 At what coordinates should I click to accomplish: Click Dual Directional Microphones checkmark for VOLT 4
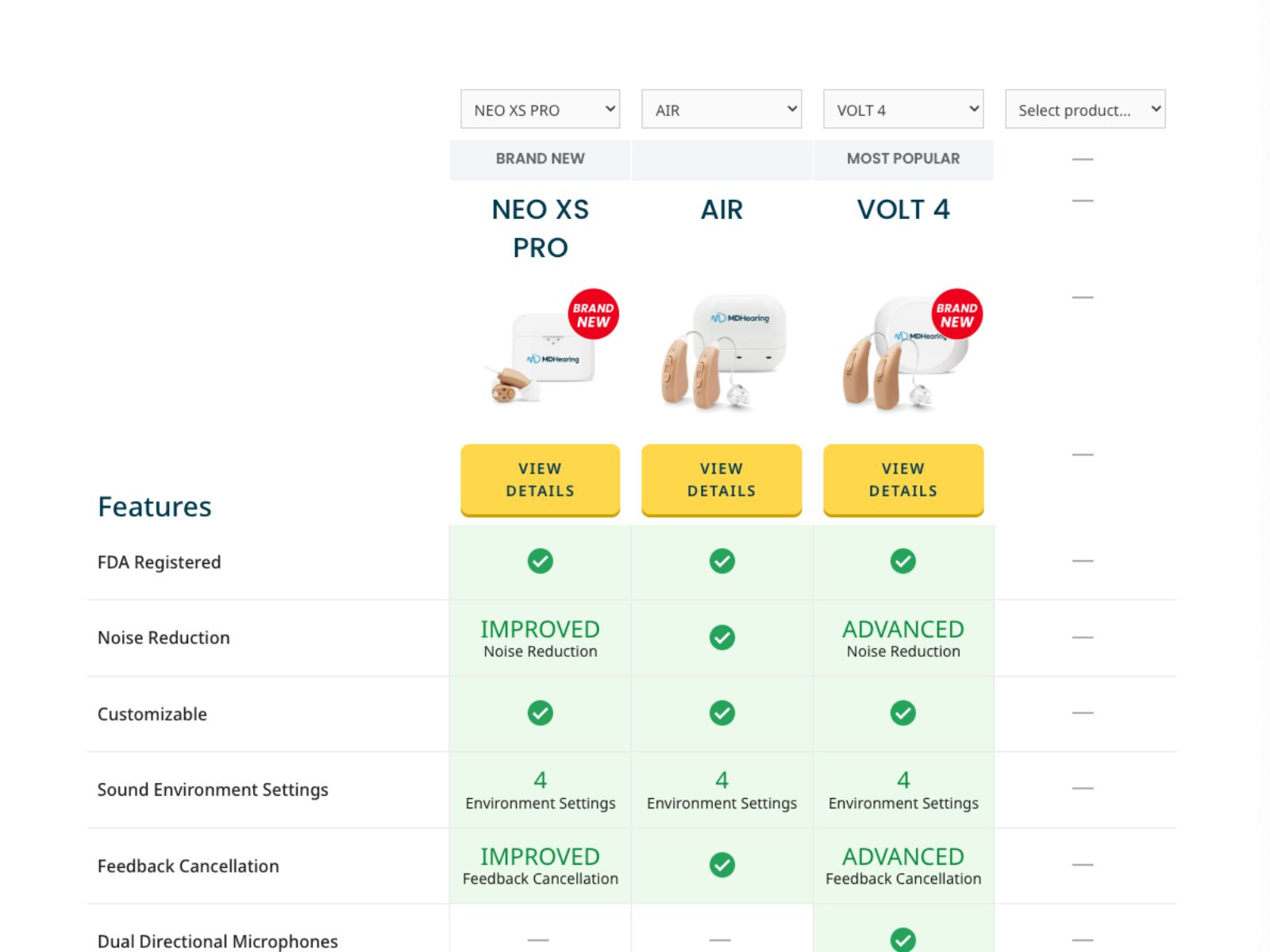tap(903, 940)
